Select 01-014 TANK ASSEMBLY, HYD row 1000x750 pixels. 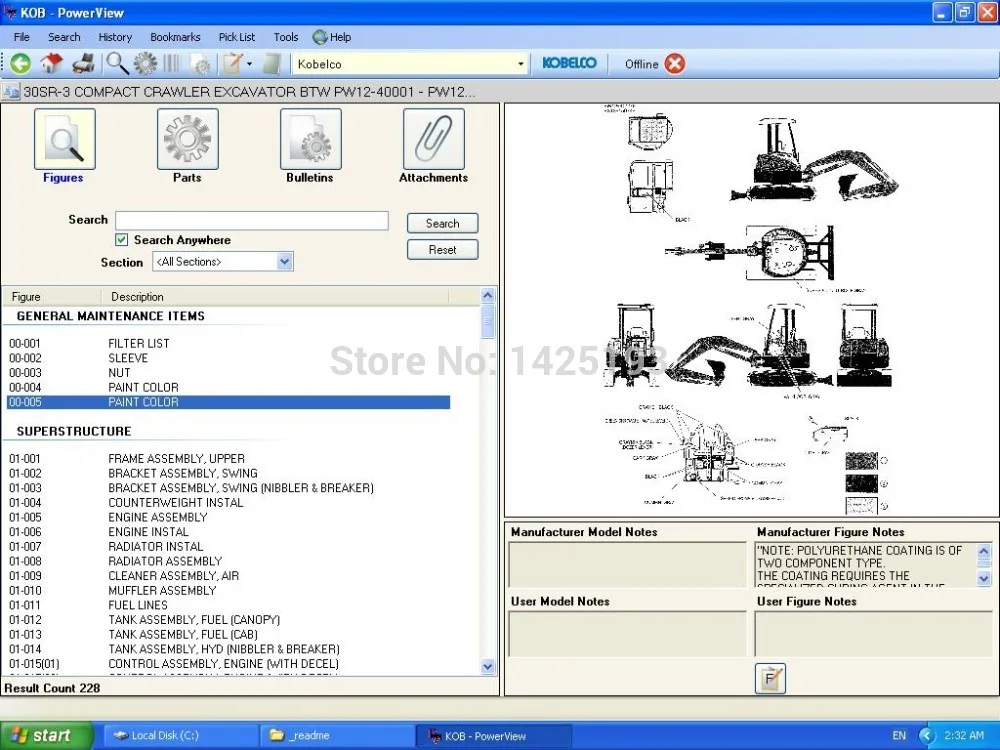(228, 649)
